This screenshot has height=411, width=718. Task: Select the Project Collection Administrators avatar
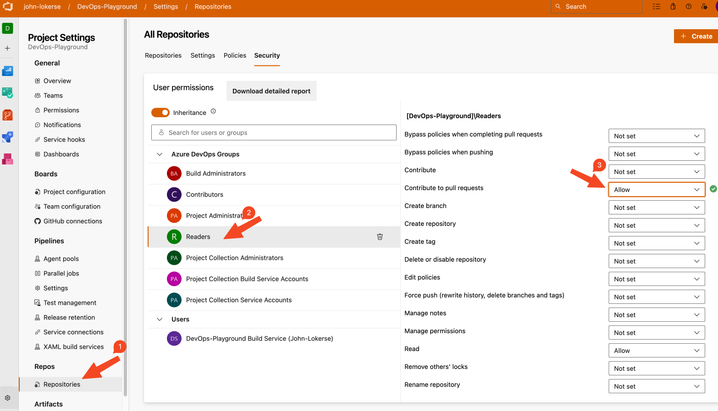pyautogui.click(x=174, y=258)
